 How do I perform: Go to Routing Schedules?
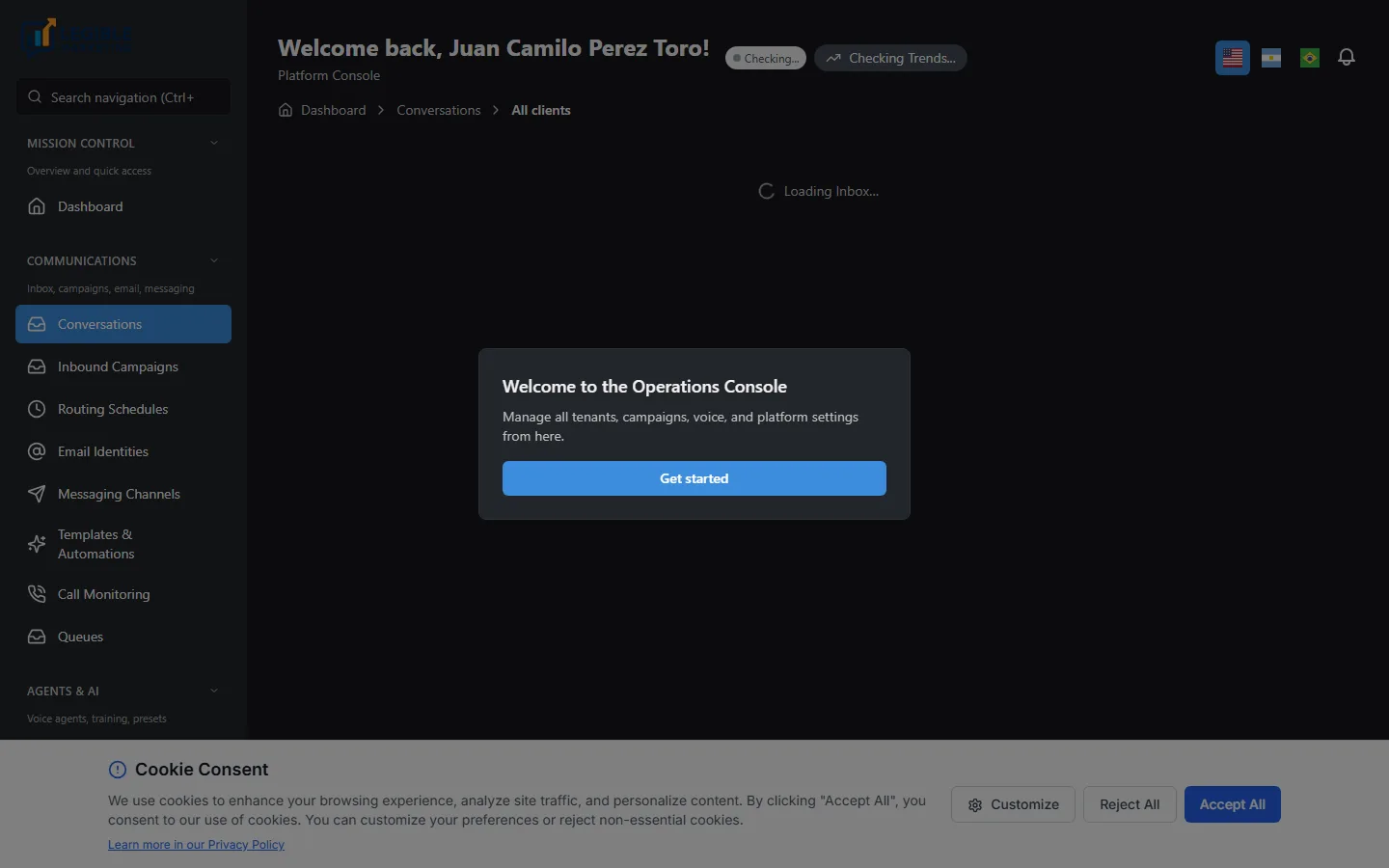[x=123, y=409]
